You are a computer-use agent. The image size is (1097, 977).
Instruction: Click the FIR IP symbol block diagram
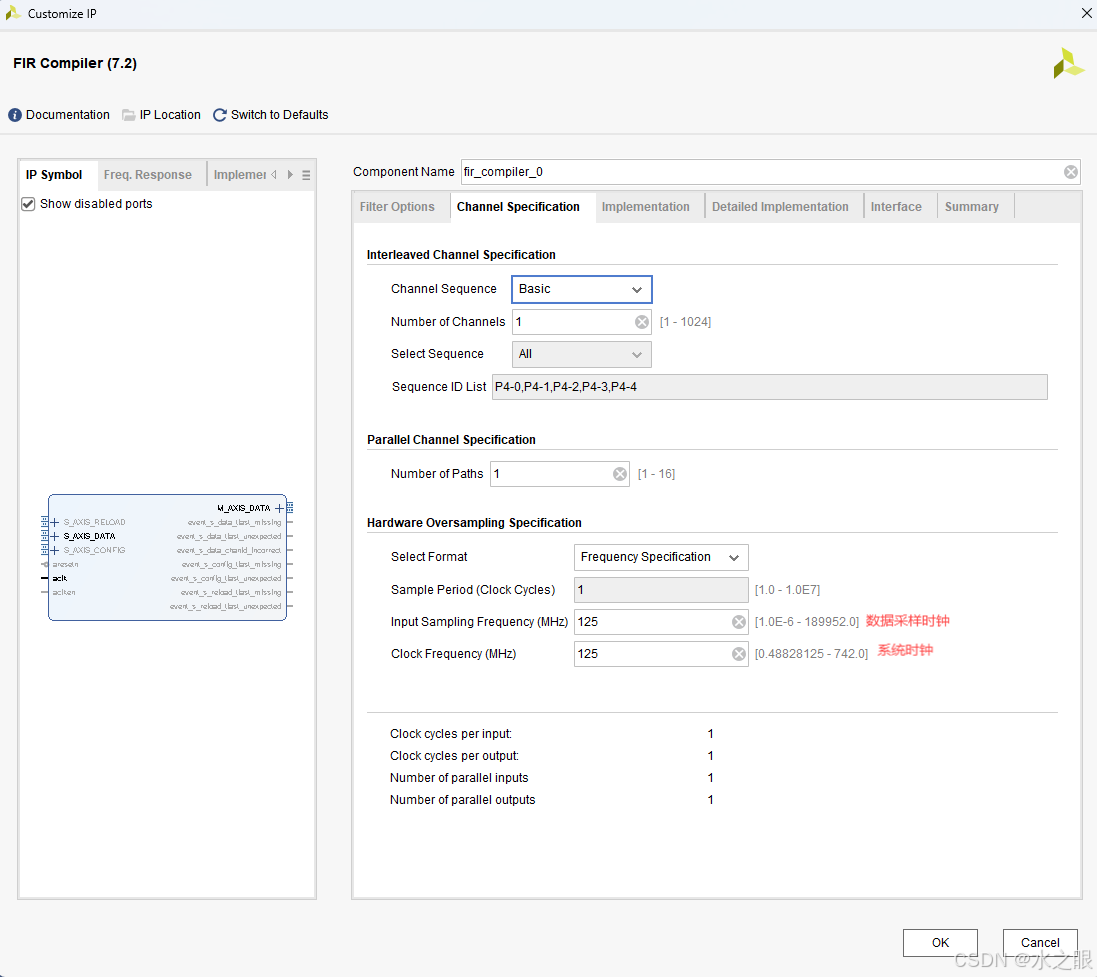(x=167, y=558)
